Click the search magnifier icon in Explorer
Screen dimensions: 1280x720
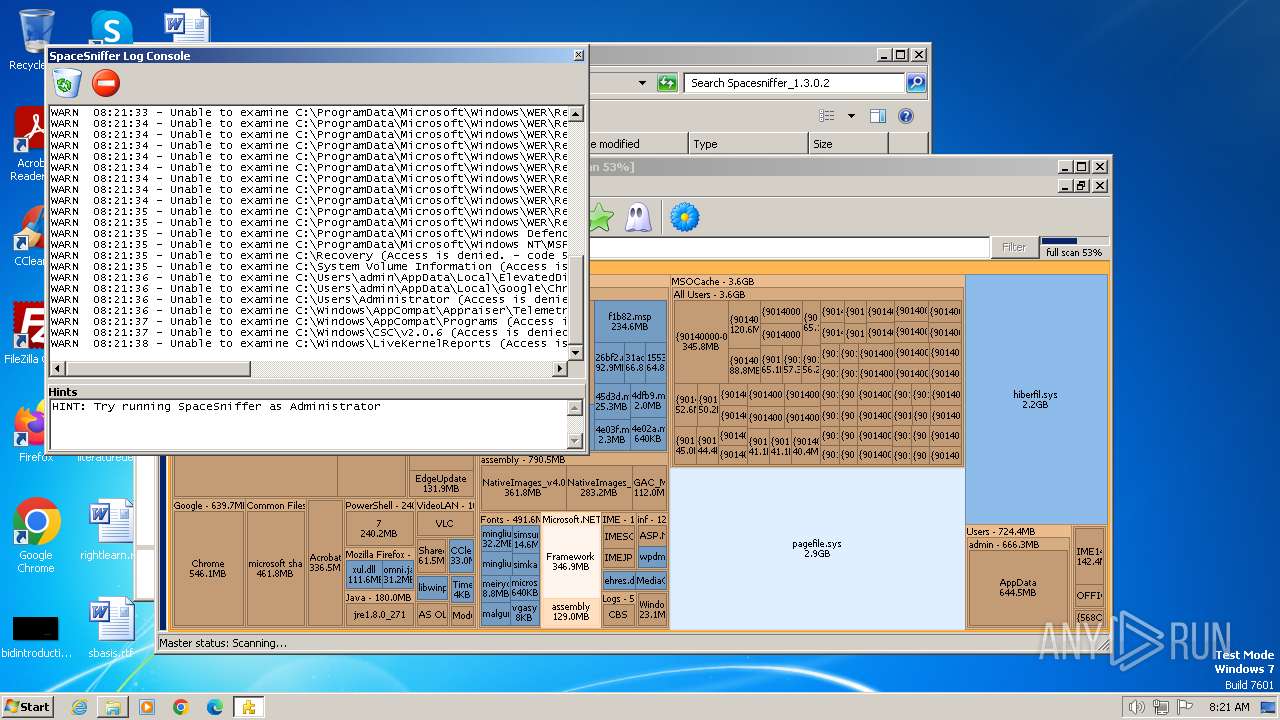click(915, 83)
